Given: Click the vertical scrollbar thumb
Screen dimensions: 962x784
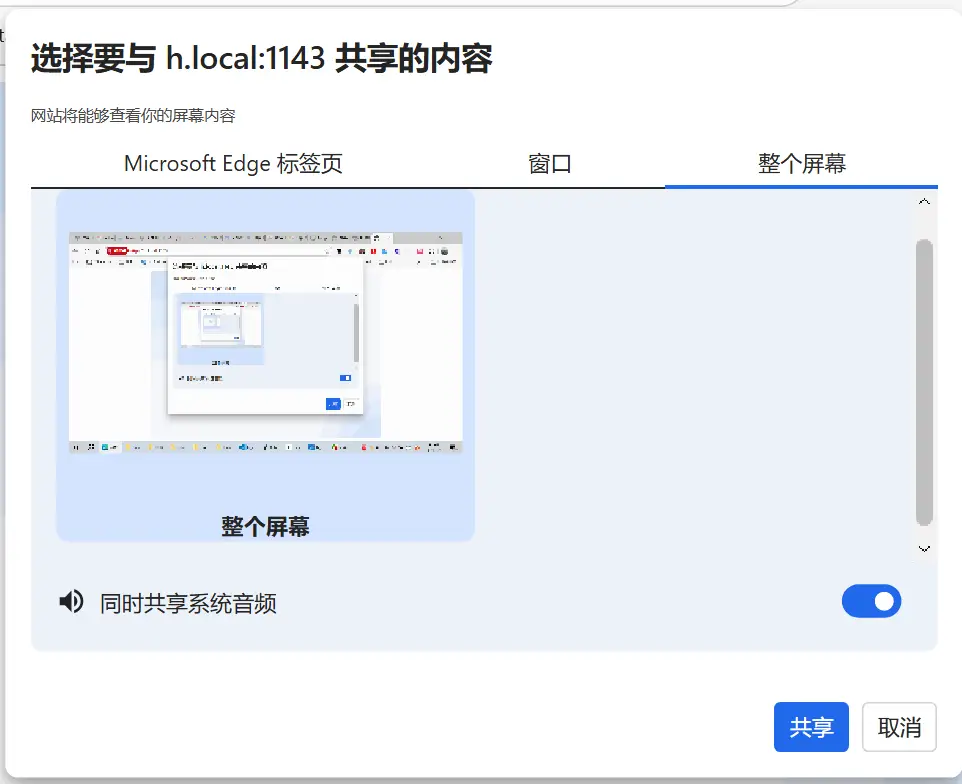Looking at the screenshot, I should [x=924, y=380].
